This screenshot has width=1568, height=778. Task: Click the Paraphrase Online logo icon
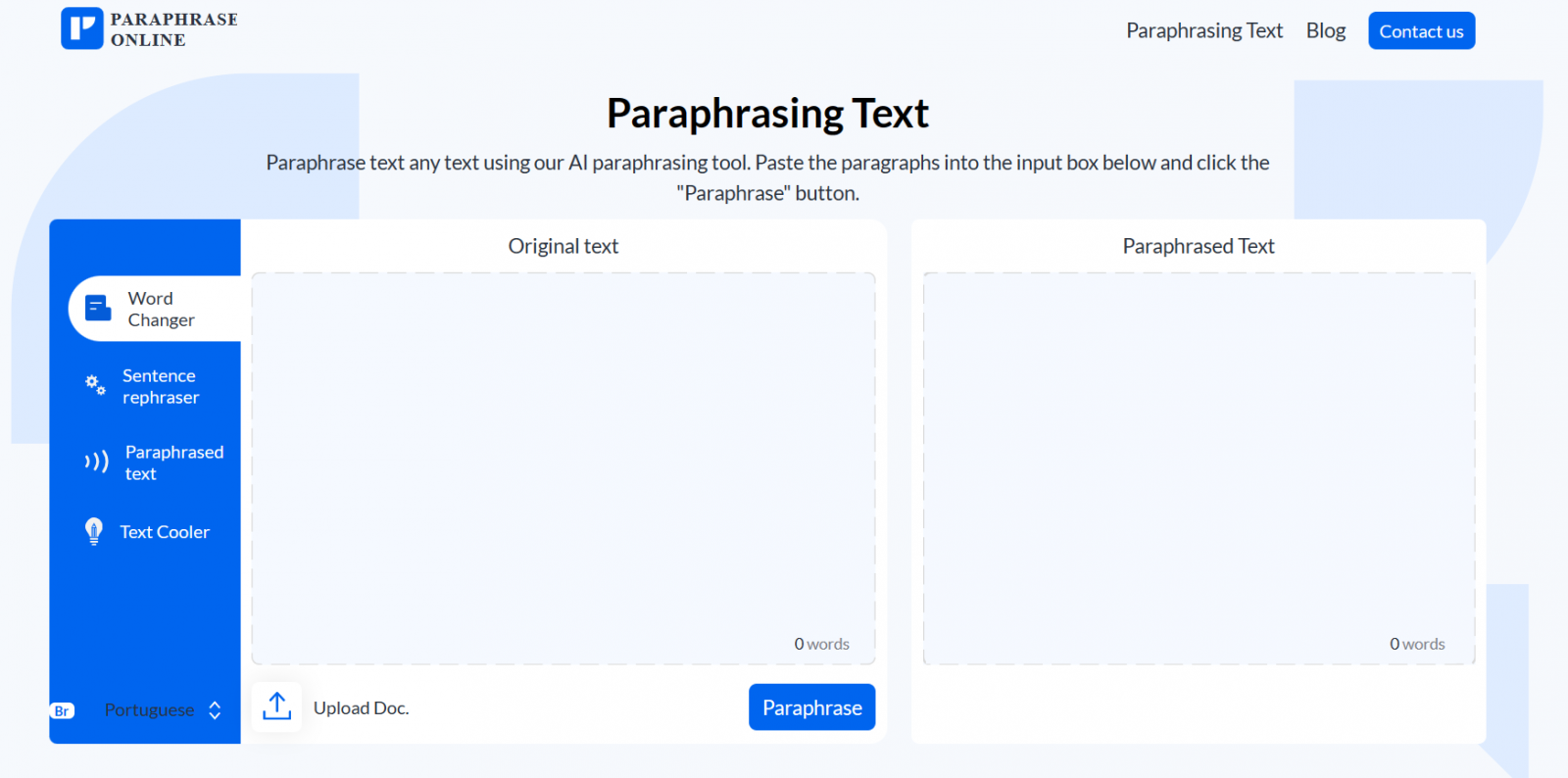click(x=82, y=28)
